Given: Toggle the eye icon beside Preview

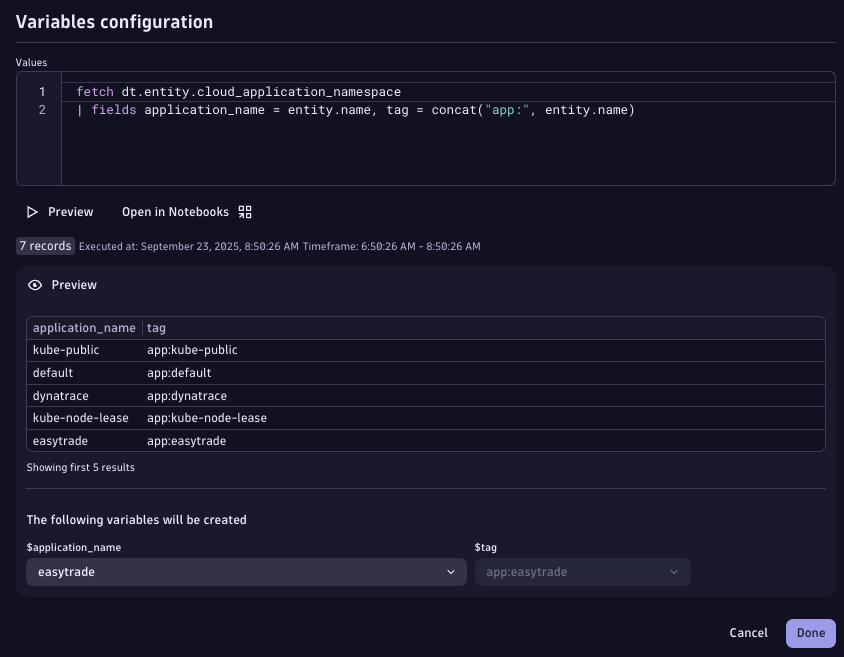Looking at the screenshot, I should tap(35, 285).
